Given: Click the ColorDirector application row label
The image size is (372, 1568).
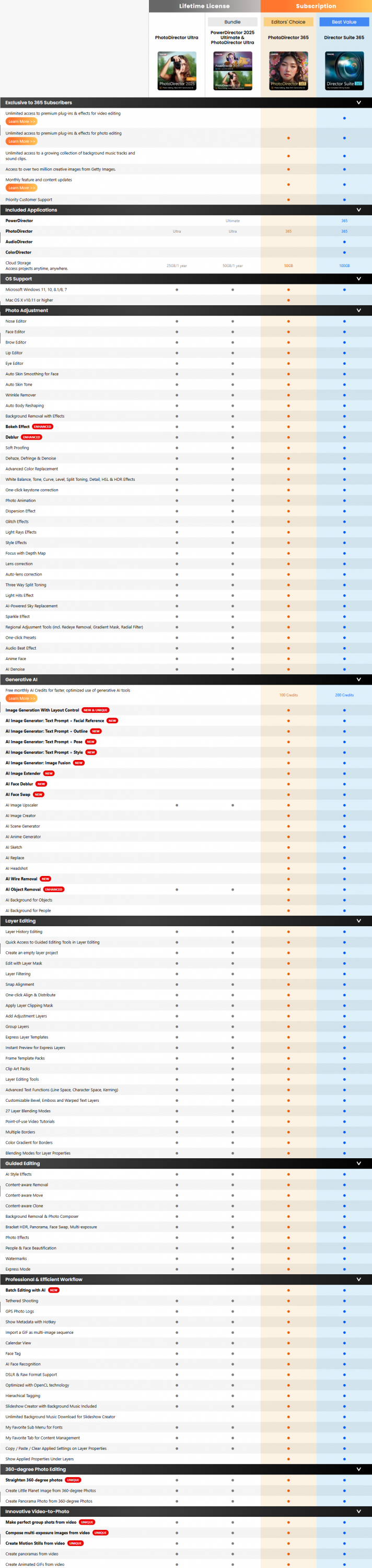Looking at the screenshot, I should pyautogui.click(x=18, y=252).
